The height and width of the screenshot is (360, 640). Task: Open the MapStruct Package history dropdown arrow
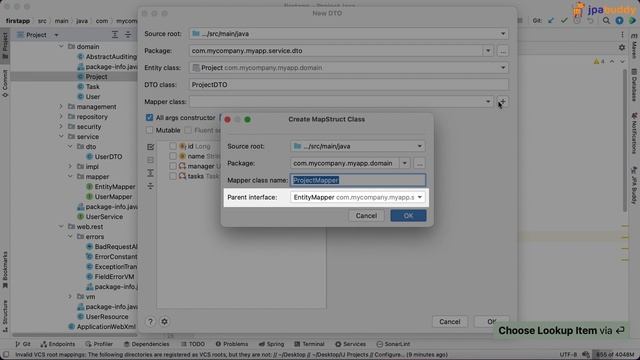pos(404,163)
